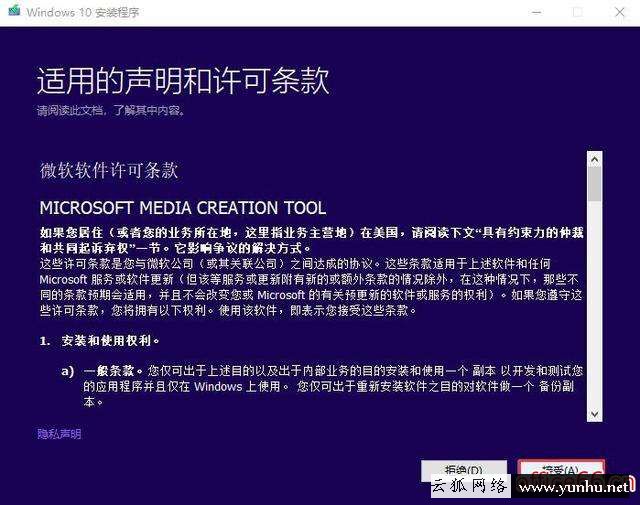Image resolution: width=640 pixels, height=505 pixels.
Task: Click the window title Windows 10 安装程序
Action: coord(83,12)
